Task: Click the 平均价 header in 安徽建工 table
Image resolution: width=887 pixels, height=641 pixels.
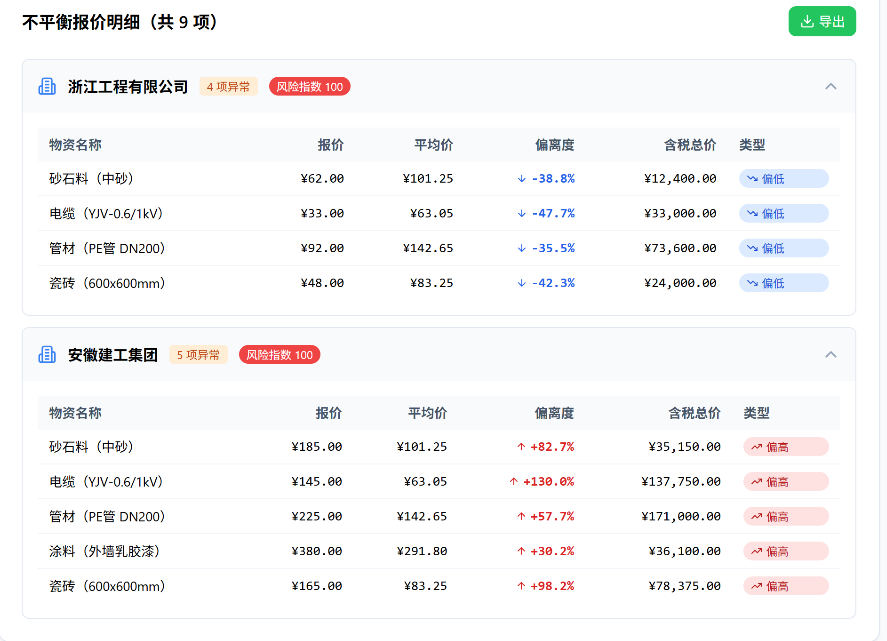Action: coord(428,414)
